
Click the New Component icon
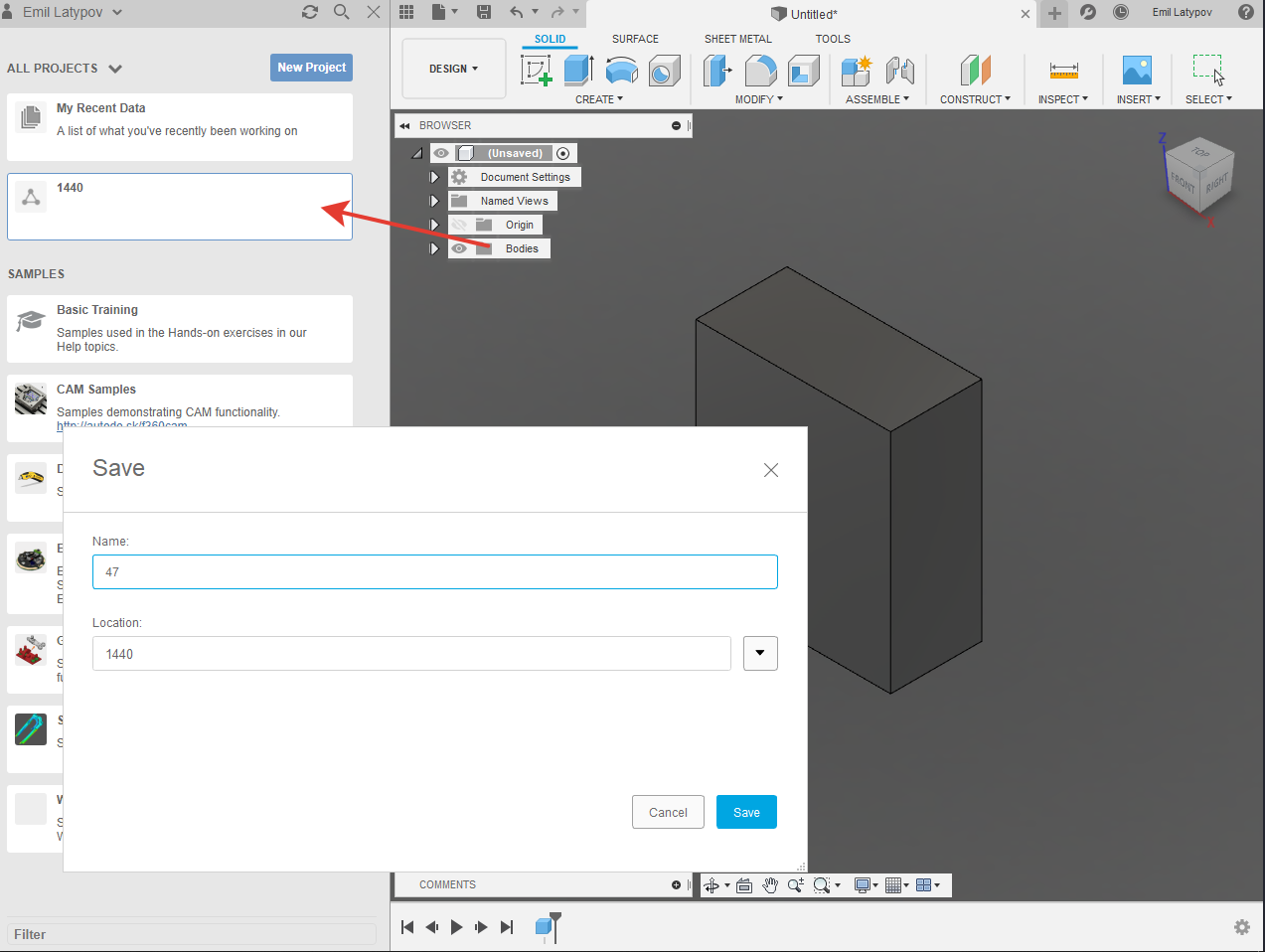coord(856,71)
